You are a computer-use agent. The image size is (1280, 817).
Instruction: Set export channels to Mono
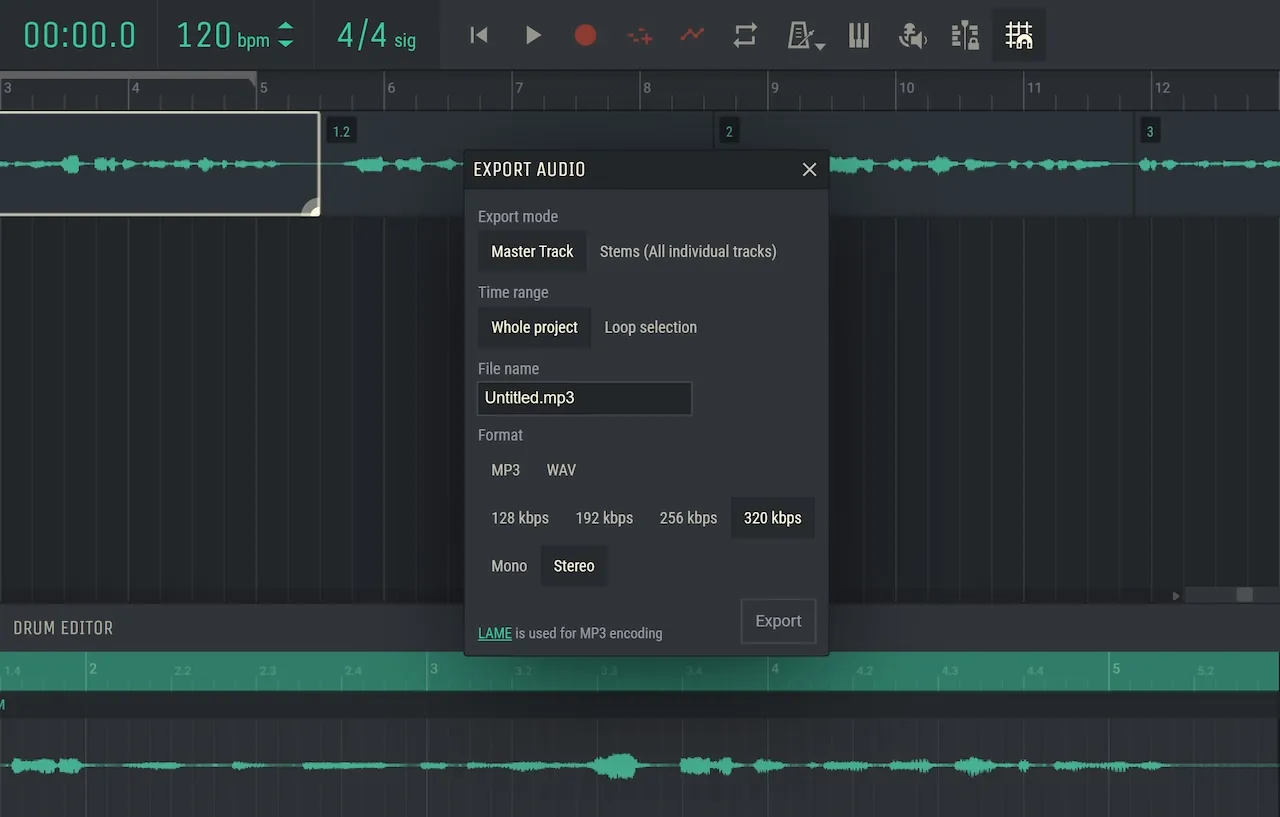coord(509,565)
